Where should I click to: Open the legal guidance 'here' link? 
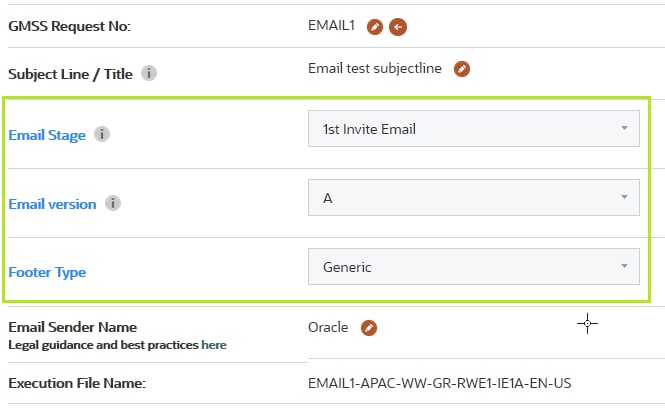[x=214, y=345]
